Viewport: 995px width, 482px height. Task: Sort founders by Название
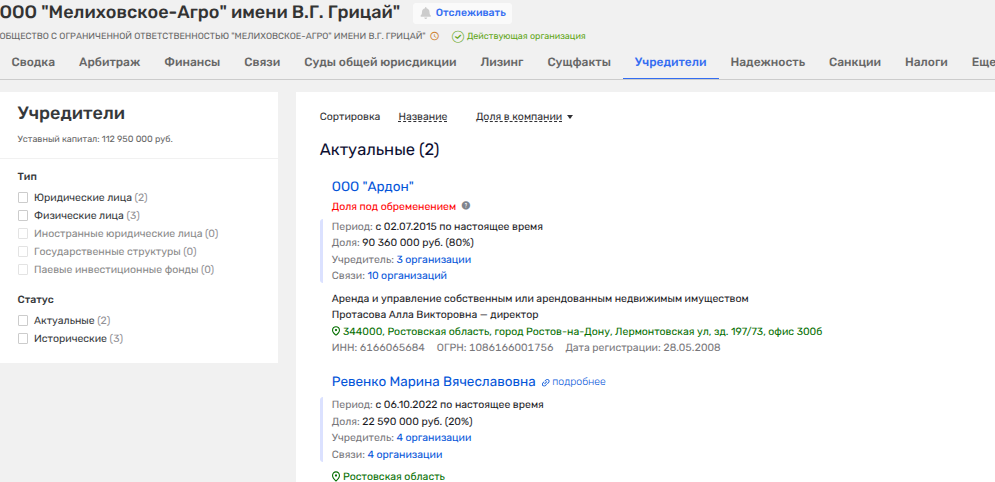tap(422, 117)
